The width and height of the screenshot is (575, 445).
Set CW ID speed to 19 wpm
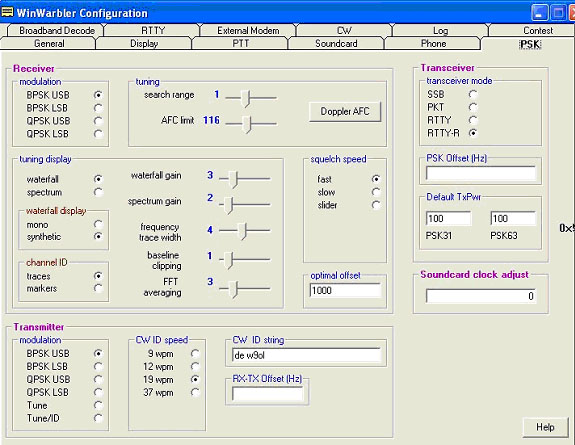[x=195, y=379]
